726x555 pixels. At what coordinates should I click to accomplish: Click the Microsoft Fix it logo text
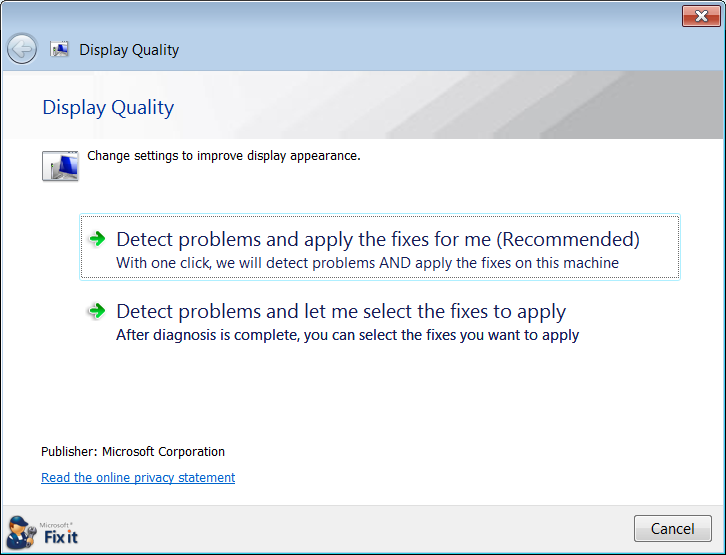[59, 534]
